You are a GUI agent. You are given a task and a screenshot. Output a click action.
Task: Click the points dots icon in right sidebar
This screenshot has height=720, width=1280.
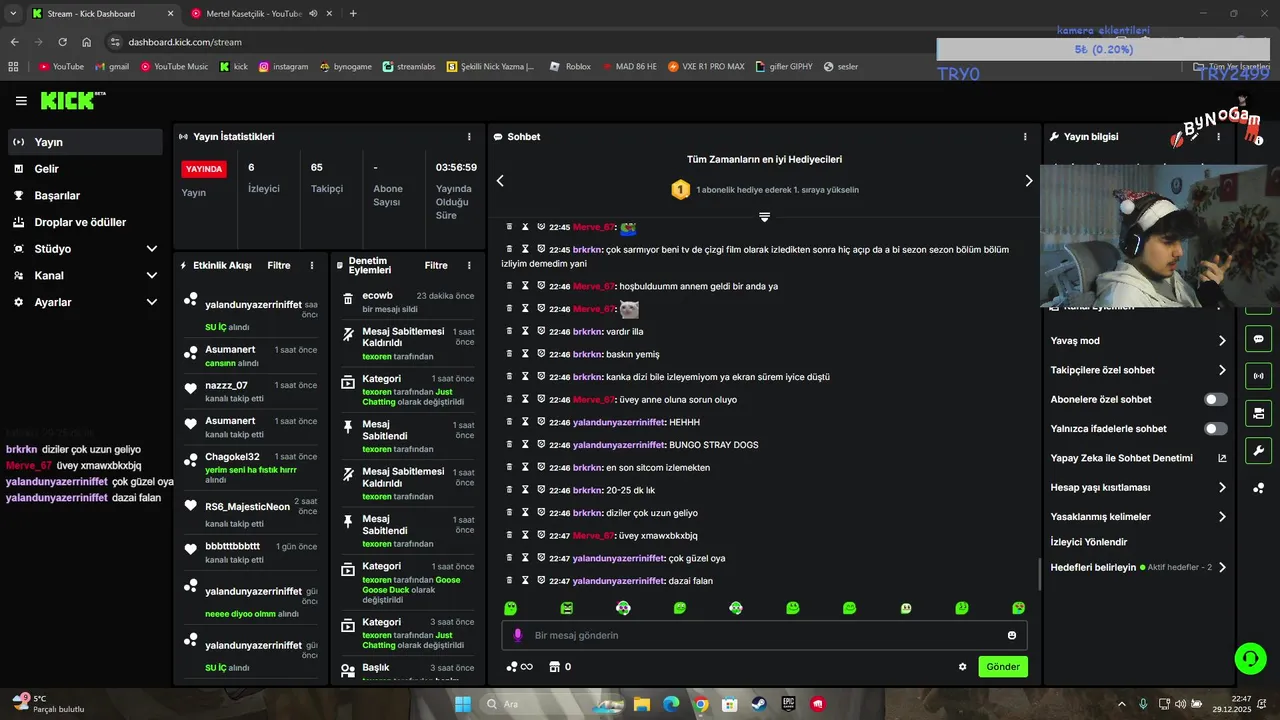1258,488
